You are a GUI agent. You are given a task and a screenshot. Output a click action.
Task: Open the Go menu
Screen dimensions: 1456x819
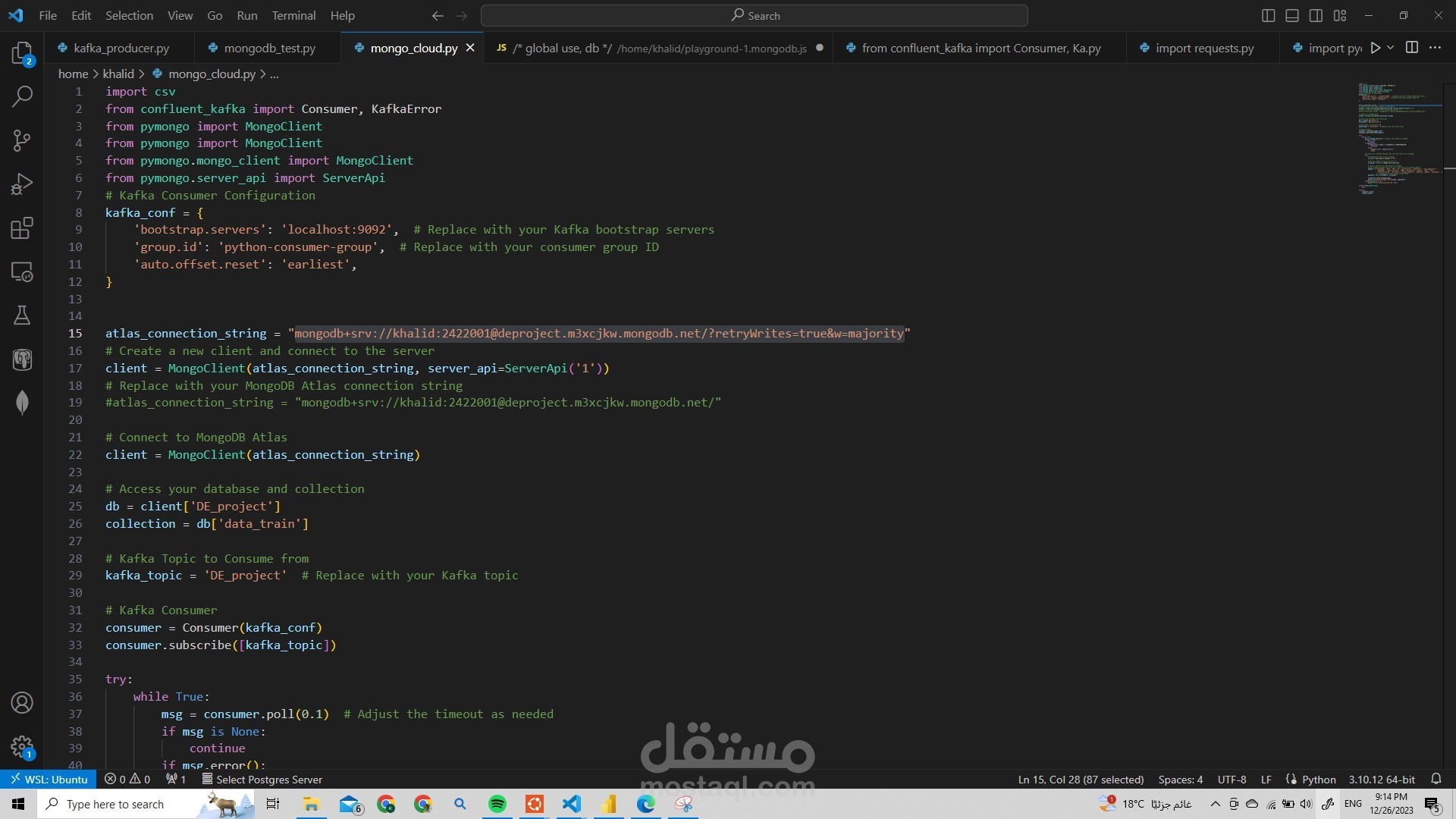tap(215, 15)
